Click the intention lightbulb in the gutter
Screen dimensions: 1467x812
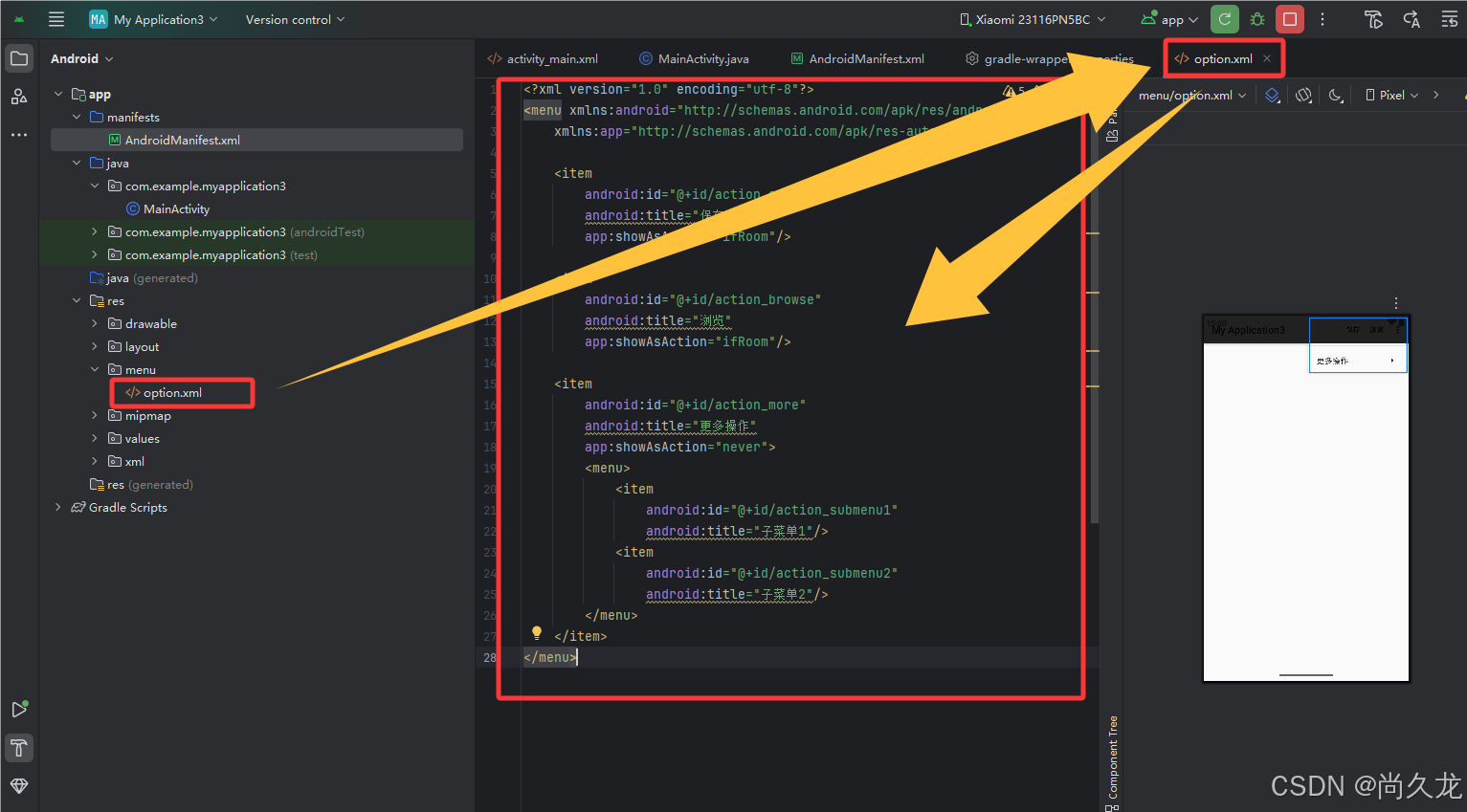(537, 633)
